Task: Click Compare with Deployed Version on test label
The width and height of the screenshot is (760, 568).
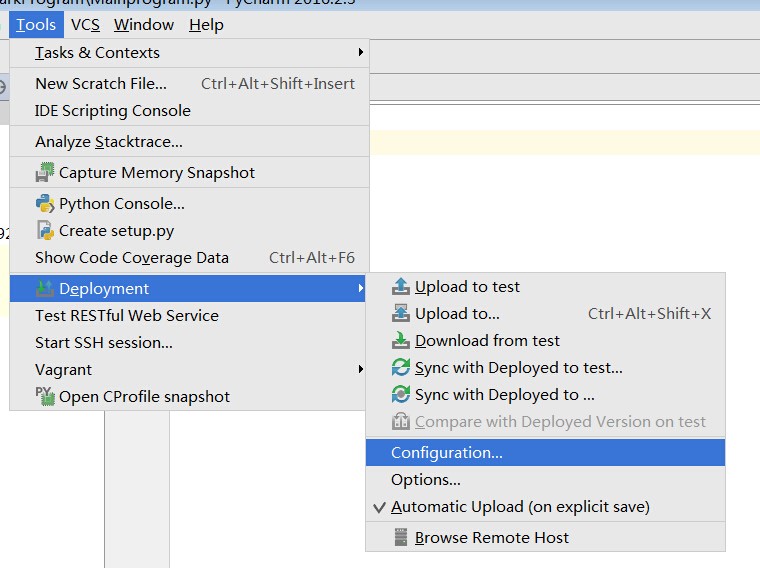Action: (560, 422)
